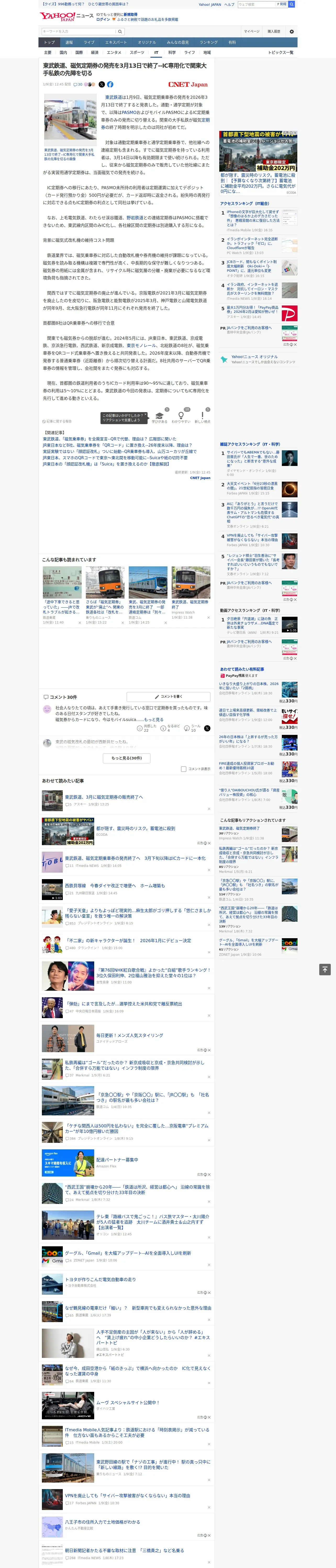Image resolution: width=336 pixels, height=1568 pixels.
Task: Open the 地域 category tab
Action: [207, 52]
